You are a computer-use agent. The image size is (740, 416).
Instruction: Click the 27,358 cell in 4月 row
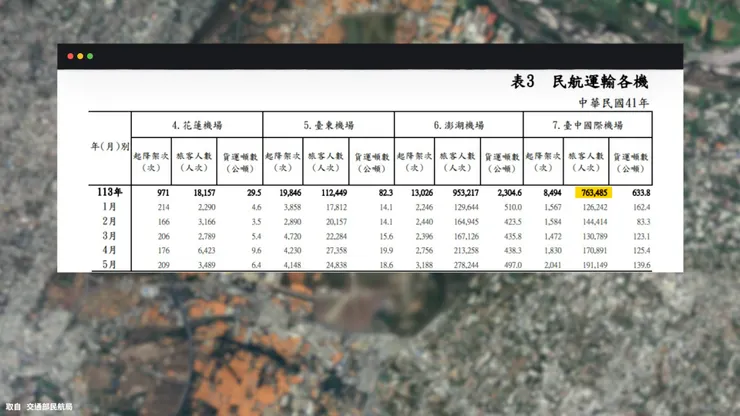336,251
